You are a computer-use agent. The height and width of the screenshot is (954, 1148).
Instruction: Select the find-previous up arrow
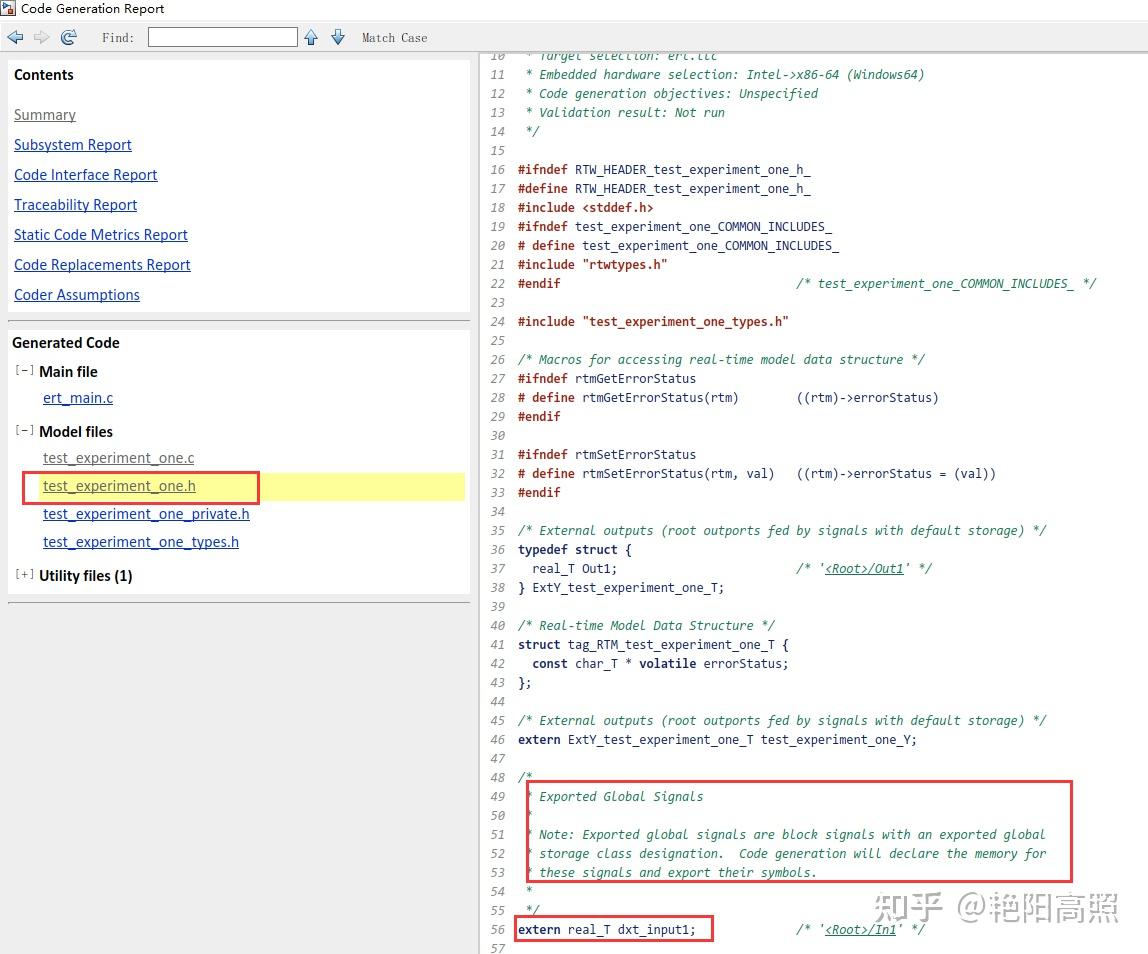tap(311, 37)
